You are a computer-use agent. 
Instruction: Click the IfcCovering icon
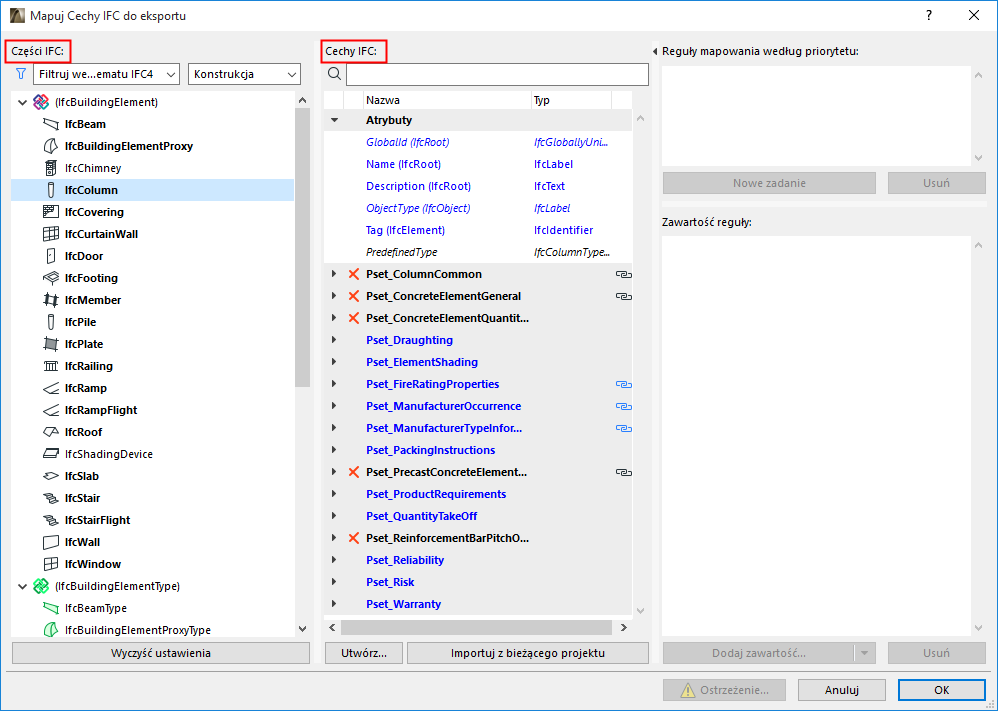(50, 212)
